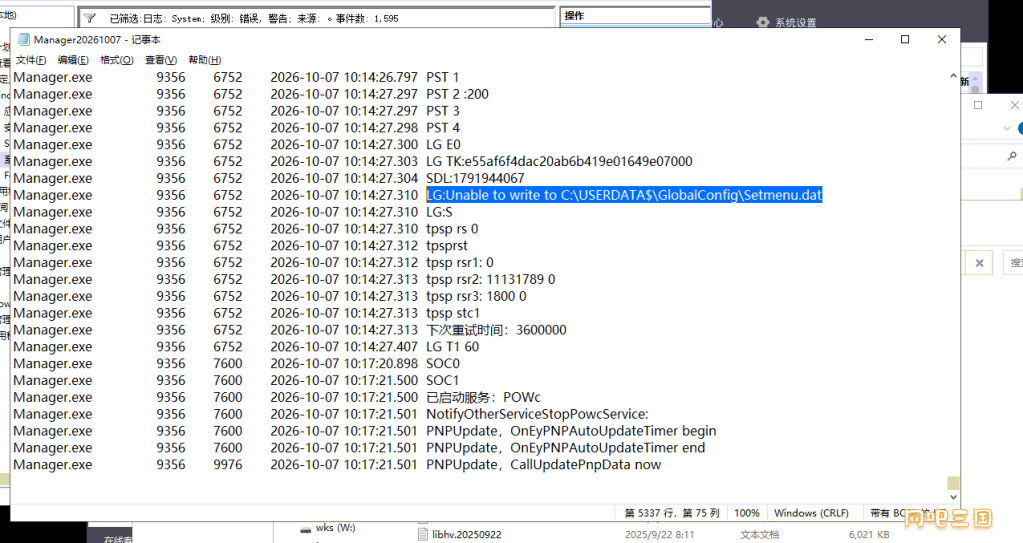Click the SOC1 log entry
The image size is (1023, 543).
pos(442,380)
